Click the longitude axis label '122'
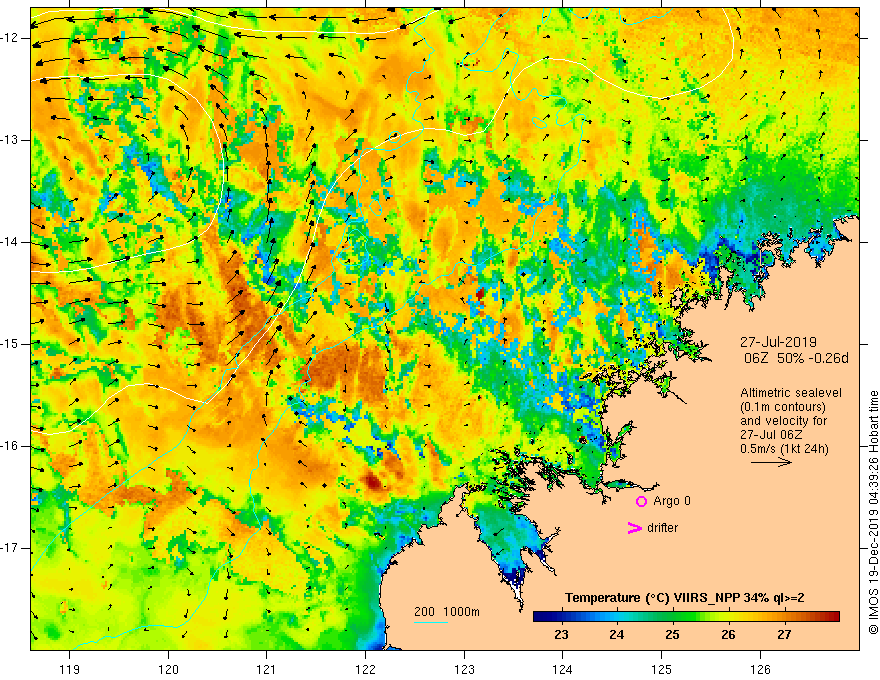Image resolution: width=880 pixels, height=680 pixels. pyautogui.click(x=365, y=669)
